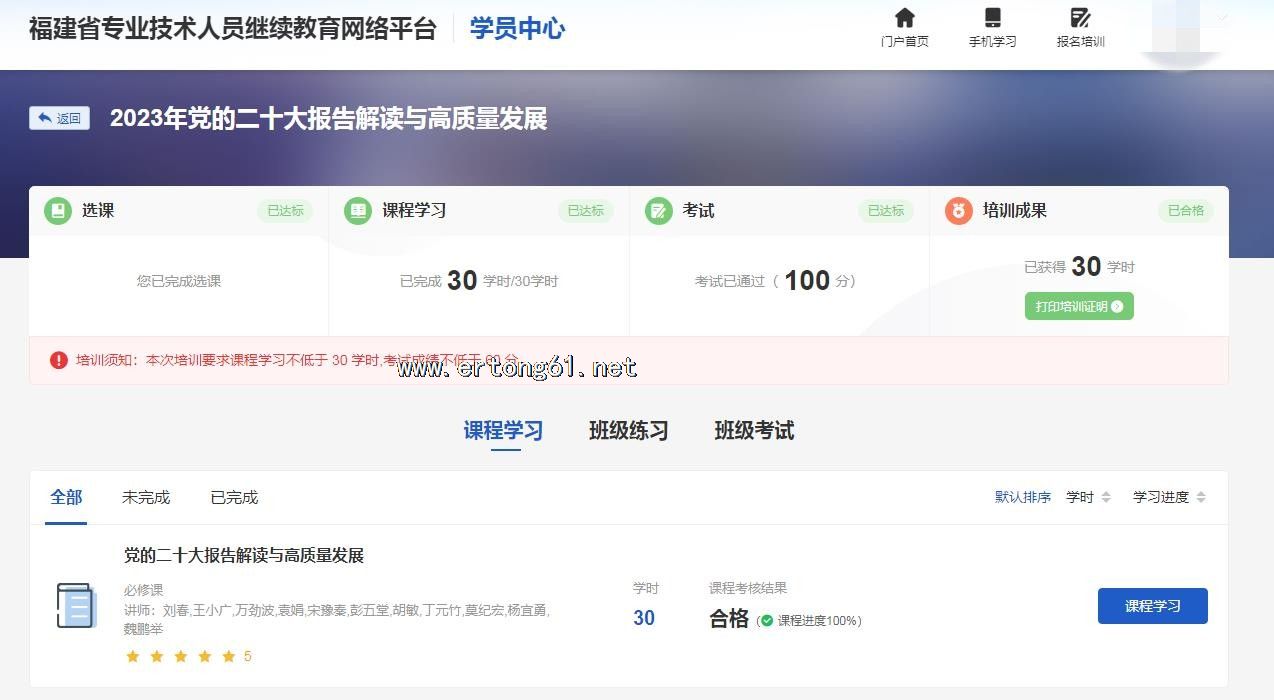
Task: Switch to the class practice (班级练习) tab
Action: click(x=628, y=431)
